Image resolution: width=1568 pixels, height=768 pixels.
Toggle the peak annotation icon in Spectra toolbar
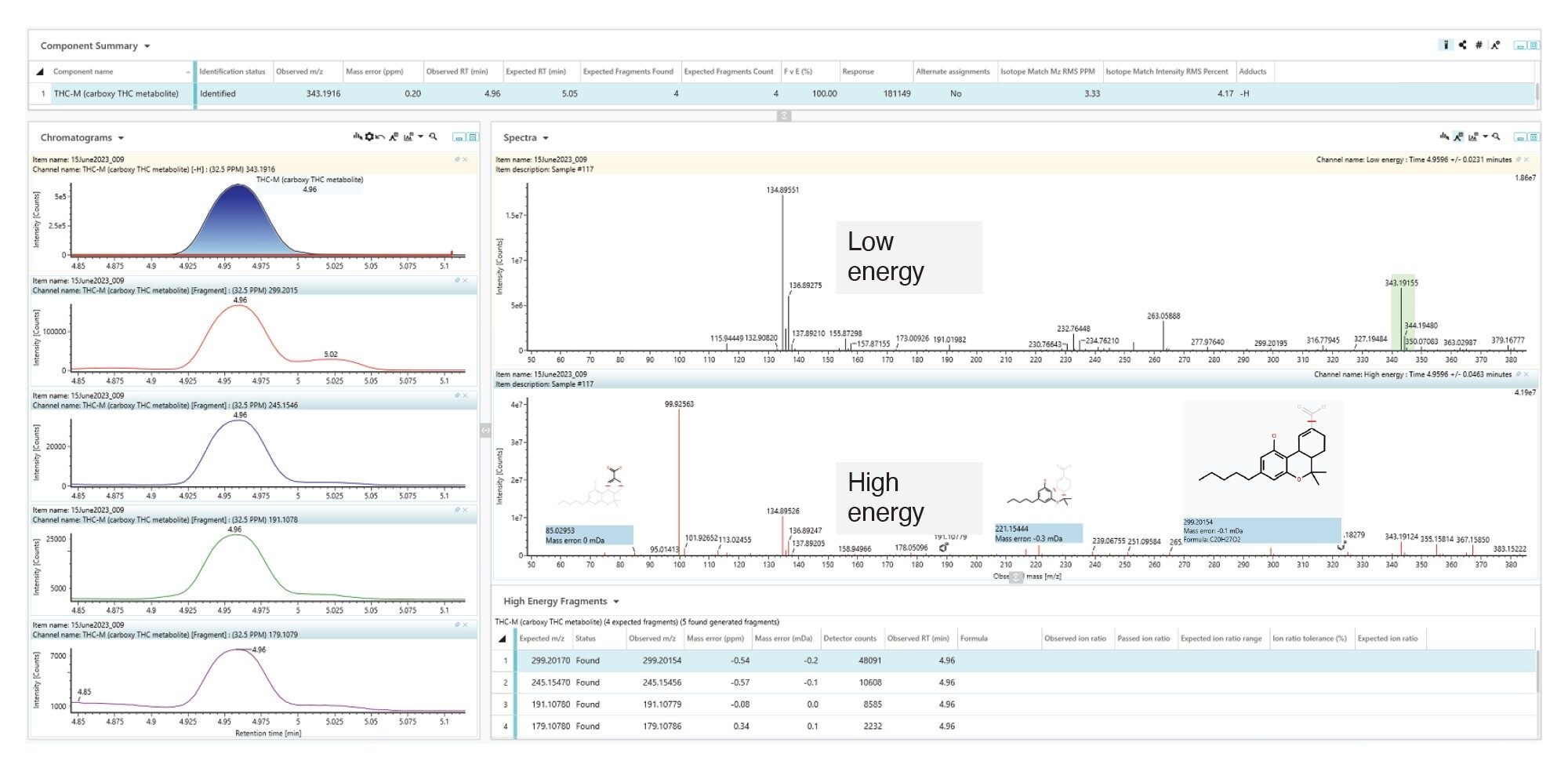point(1457,137)
